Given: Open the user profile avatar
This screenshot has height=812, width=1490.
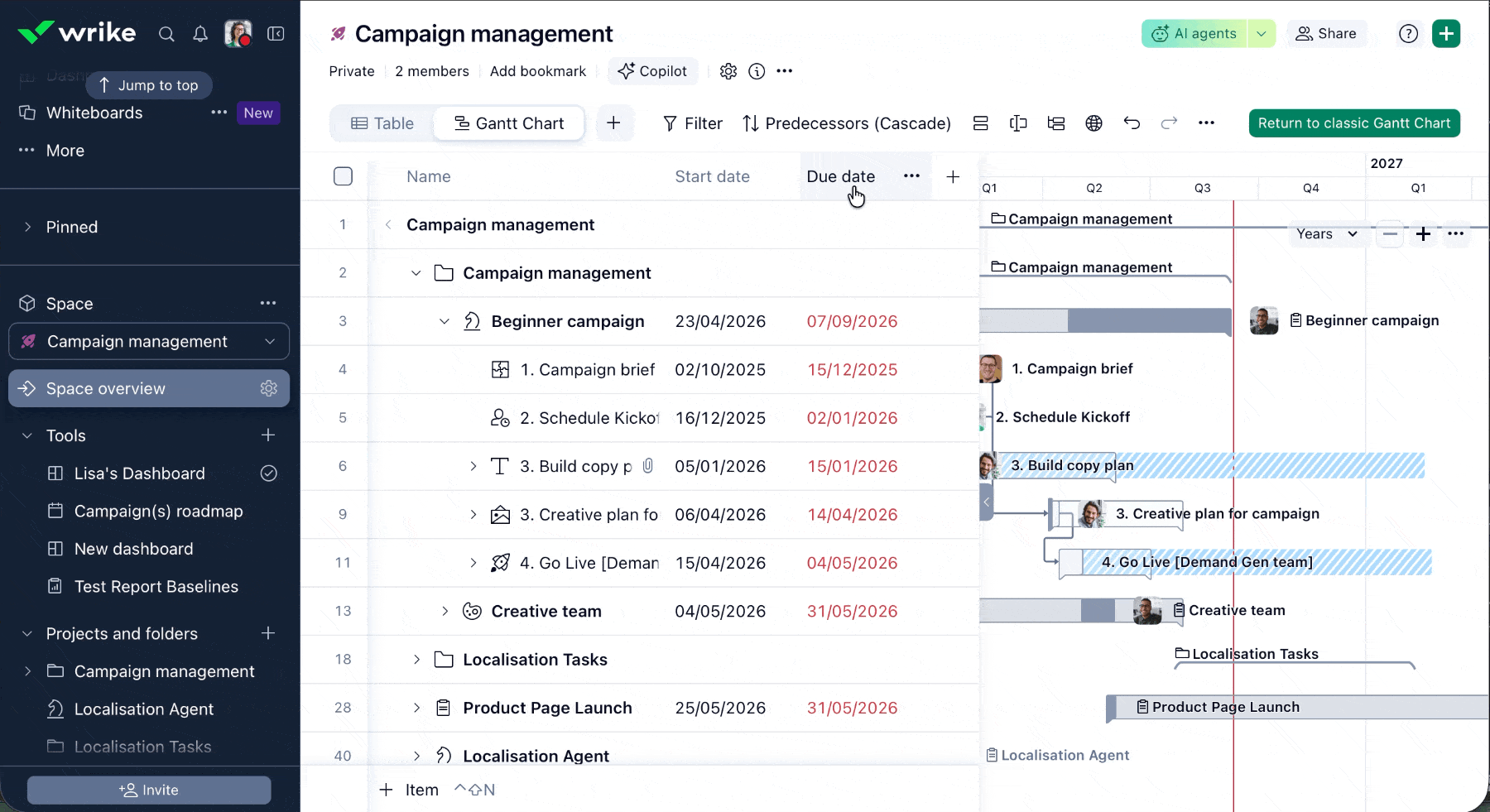Looking at the screenshot, I should pos(238,34).
